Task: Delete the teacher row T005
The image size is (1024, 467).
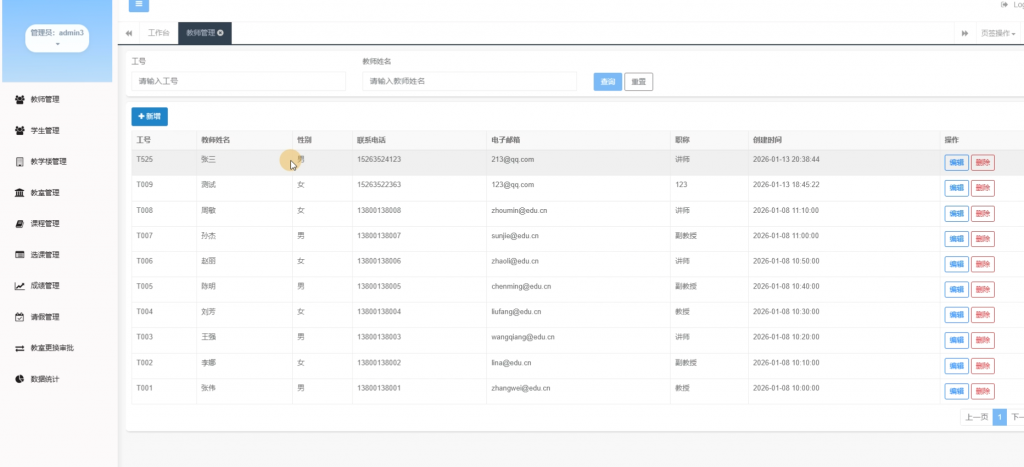Action: (983, 289)
